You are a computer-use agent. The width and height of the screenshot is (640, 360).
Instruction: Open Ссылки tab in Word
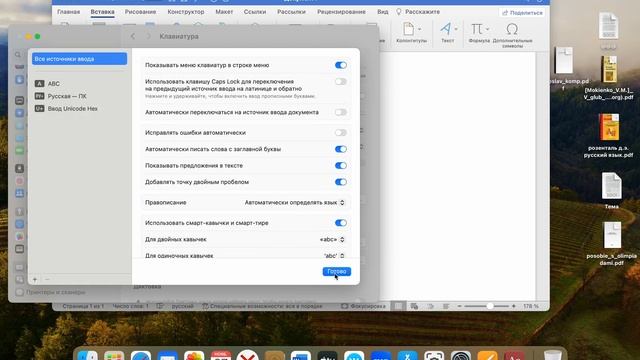coord(255,12)
